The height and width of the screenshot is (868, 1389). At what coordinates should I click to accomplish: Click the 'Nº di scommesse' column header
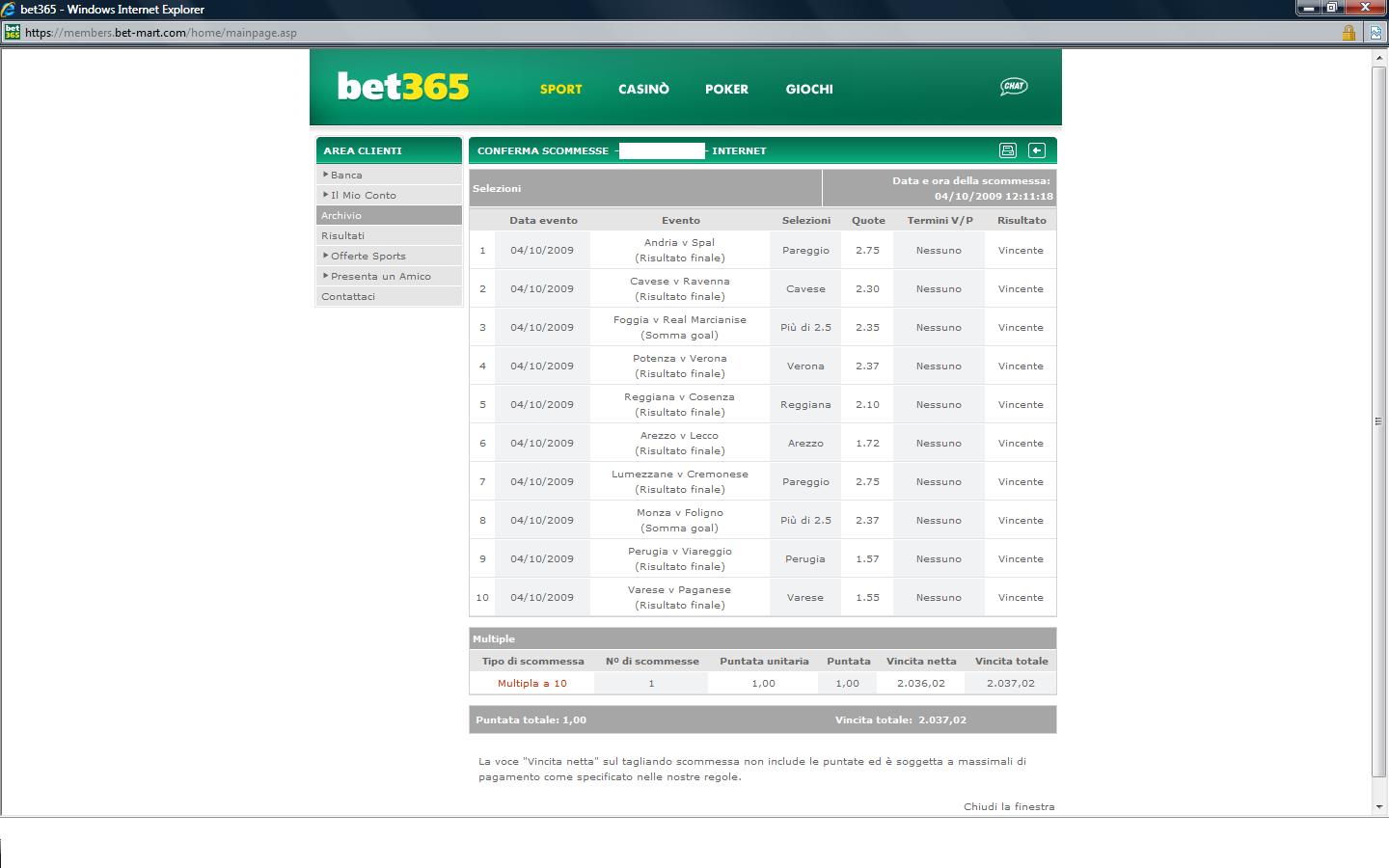pyautogui.click(x=652, y=662)
